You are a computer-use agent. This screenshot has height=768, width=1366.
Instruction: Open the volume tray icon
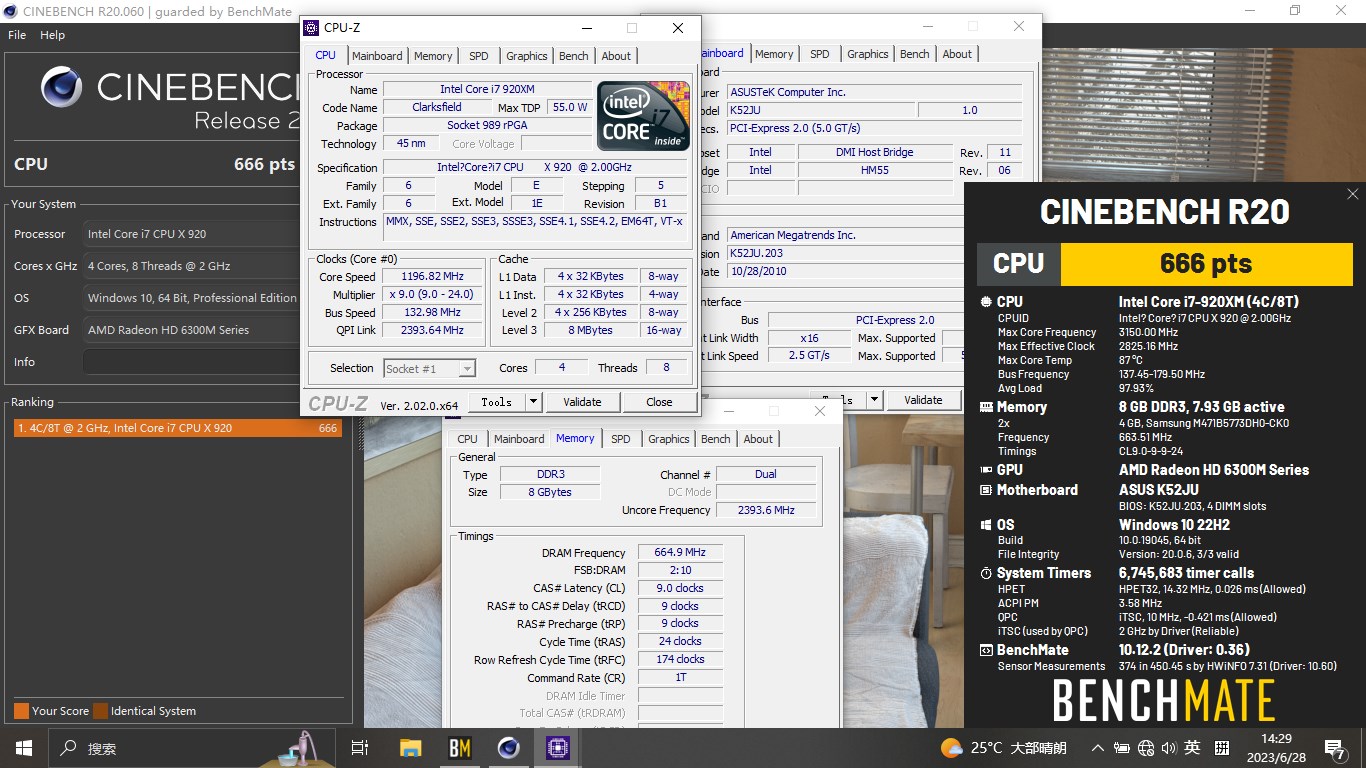(x=1169, y=748)
